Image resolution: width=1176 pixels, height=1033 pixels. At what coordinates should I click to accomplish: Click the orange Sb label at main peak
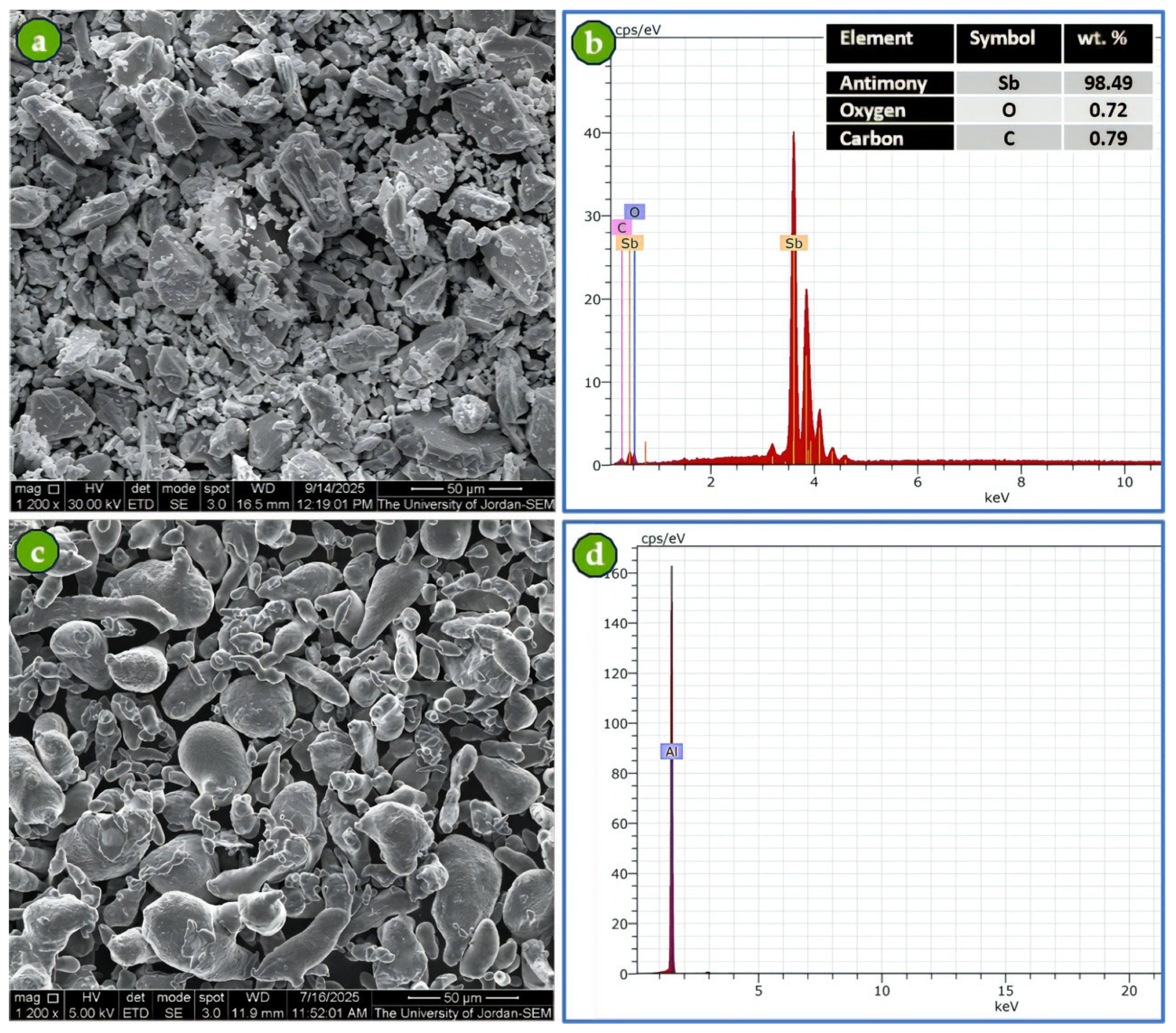[x=793, y=243]
